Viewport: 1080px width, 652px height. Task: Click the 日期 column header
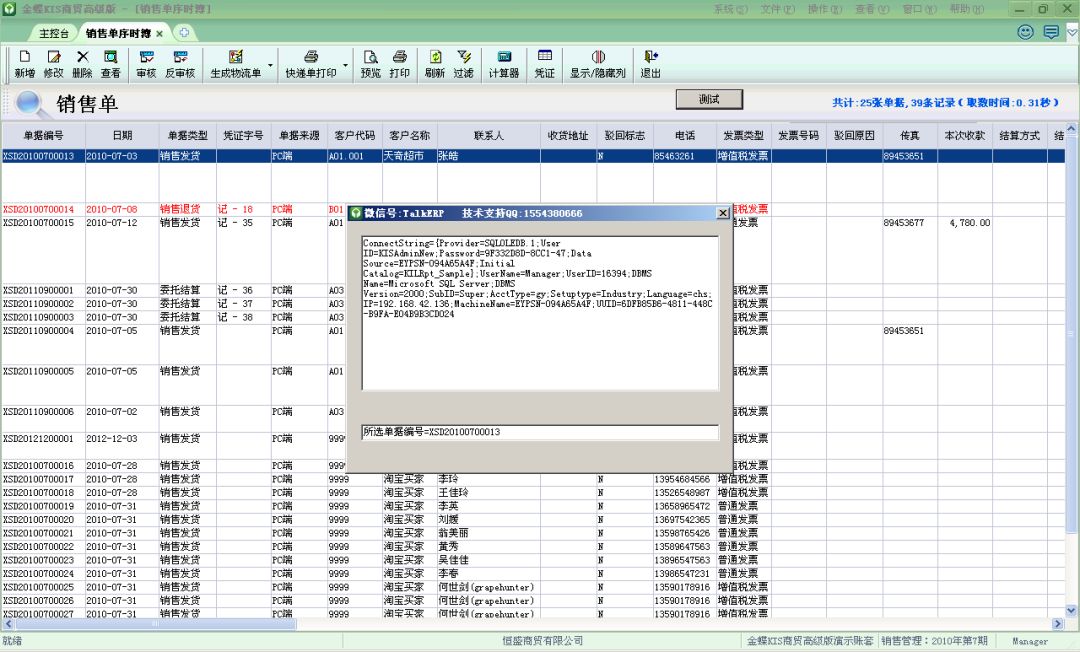click(122, 136)
